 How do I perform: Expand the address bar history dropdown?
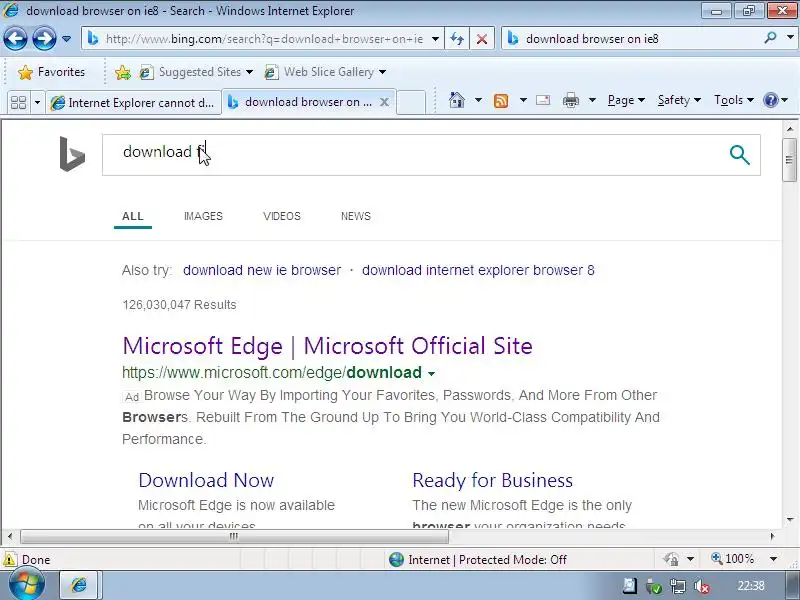pyautogui.click(x=435, y=39)
